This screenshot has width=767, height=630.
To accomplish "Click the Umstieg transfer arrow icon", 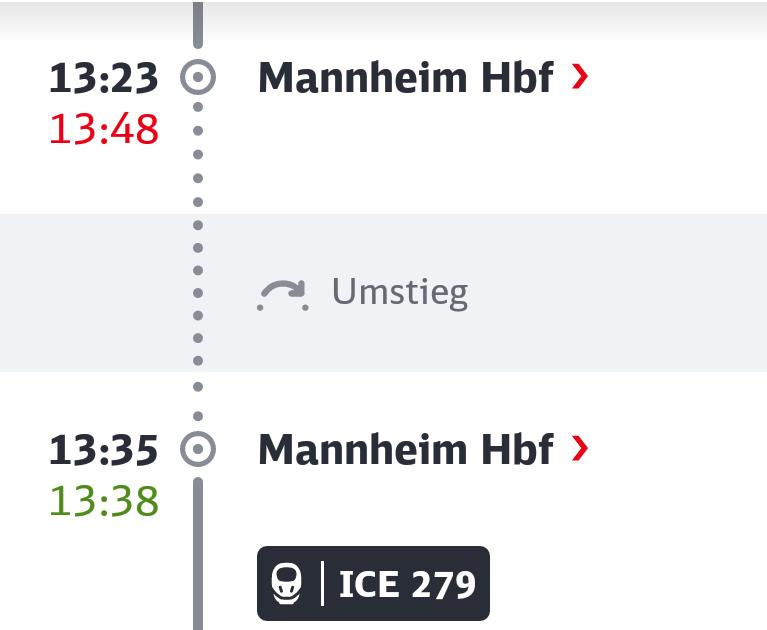I will 283,294.
